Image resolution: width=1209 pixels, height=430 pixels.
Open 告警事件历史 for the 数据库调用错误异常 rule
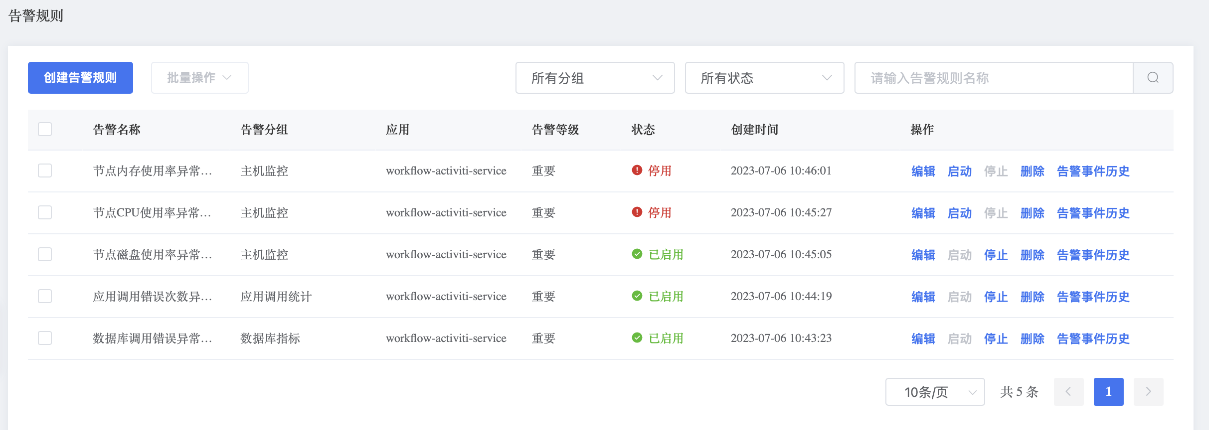pos(1093,339)
